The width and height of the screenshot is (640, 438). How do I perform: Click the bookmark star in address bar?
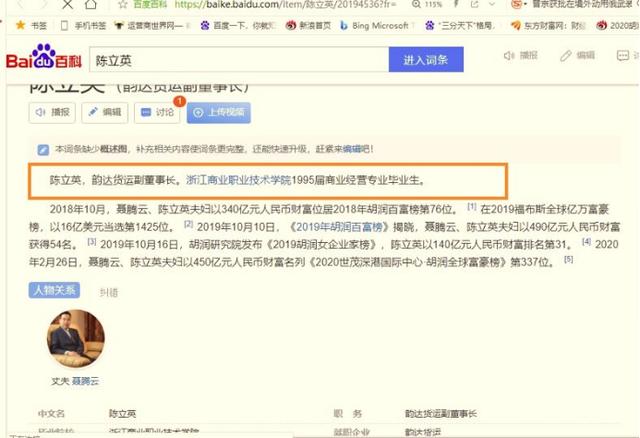122,4
